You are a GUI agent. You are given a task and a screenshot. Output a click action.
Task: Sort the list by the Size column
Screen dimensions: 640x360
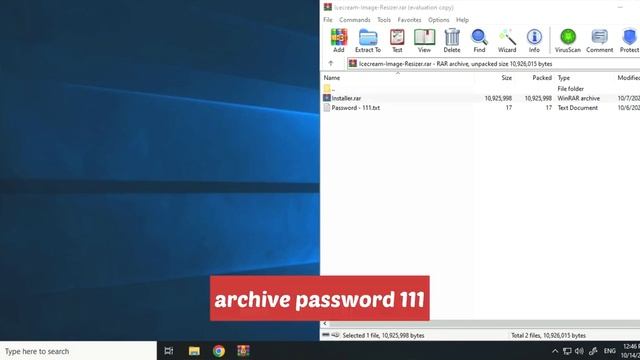point(507,78)
